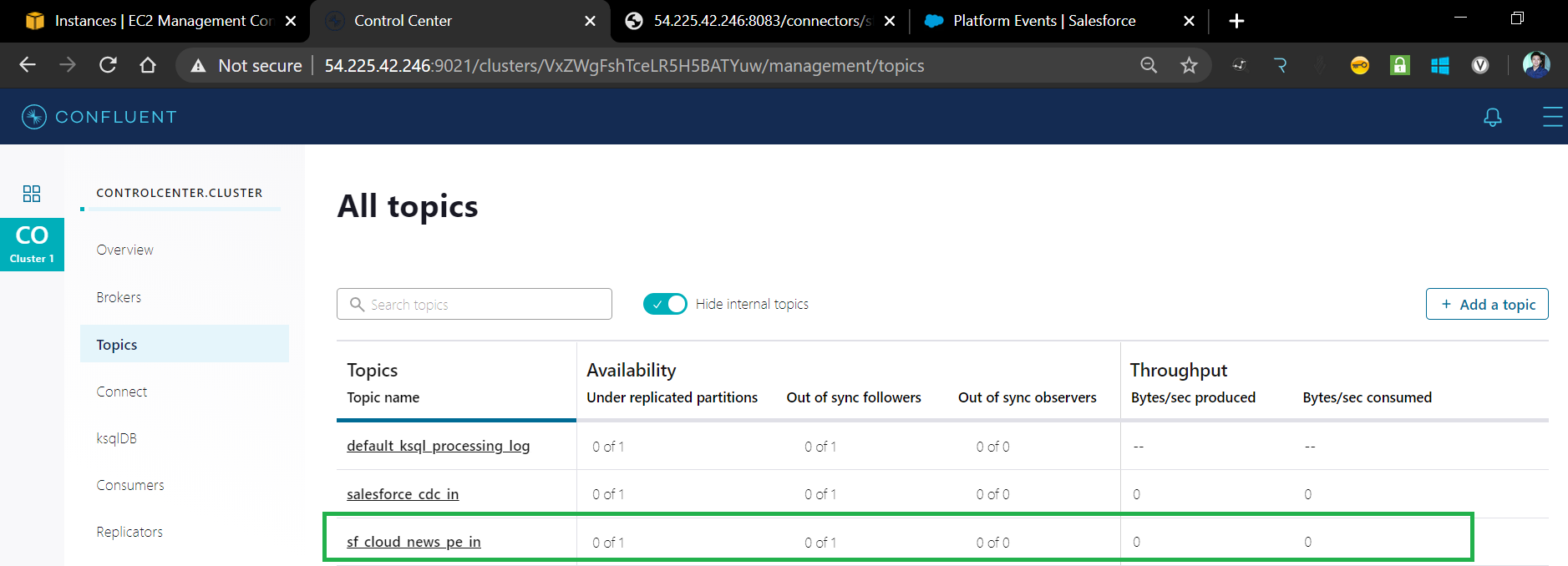Reload the page

click(108, 65)
